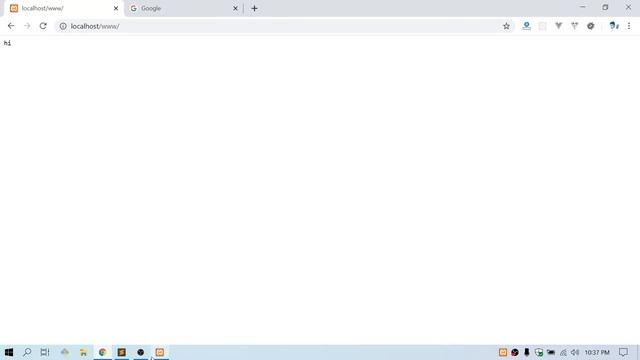640x360 pixels.
Task: Open the blue download extension icon
Action: (527, 26)
